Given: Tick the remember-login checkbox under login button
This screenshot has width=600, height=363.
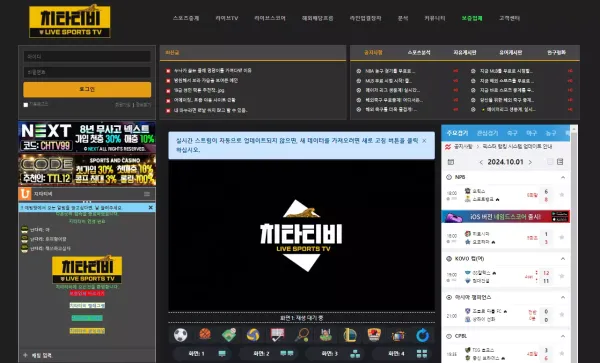Looking at the screenshot, I should click(26, 104).
